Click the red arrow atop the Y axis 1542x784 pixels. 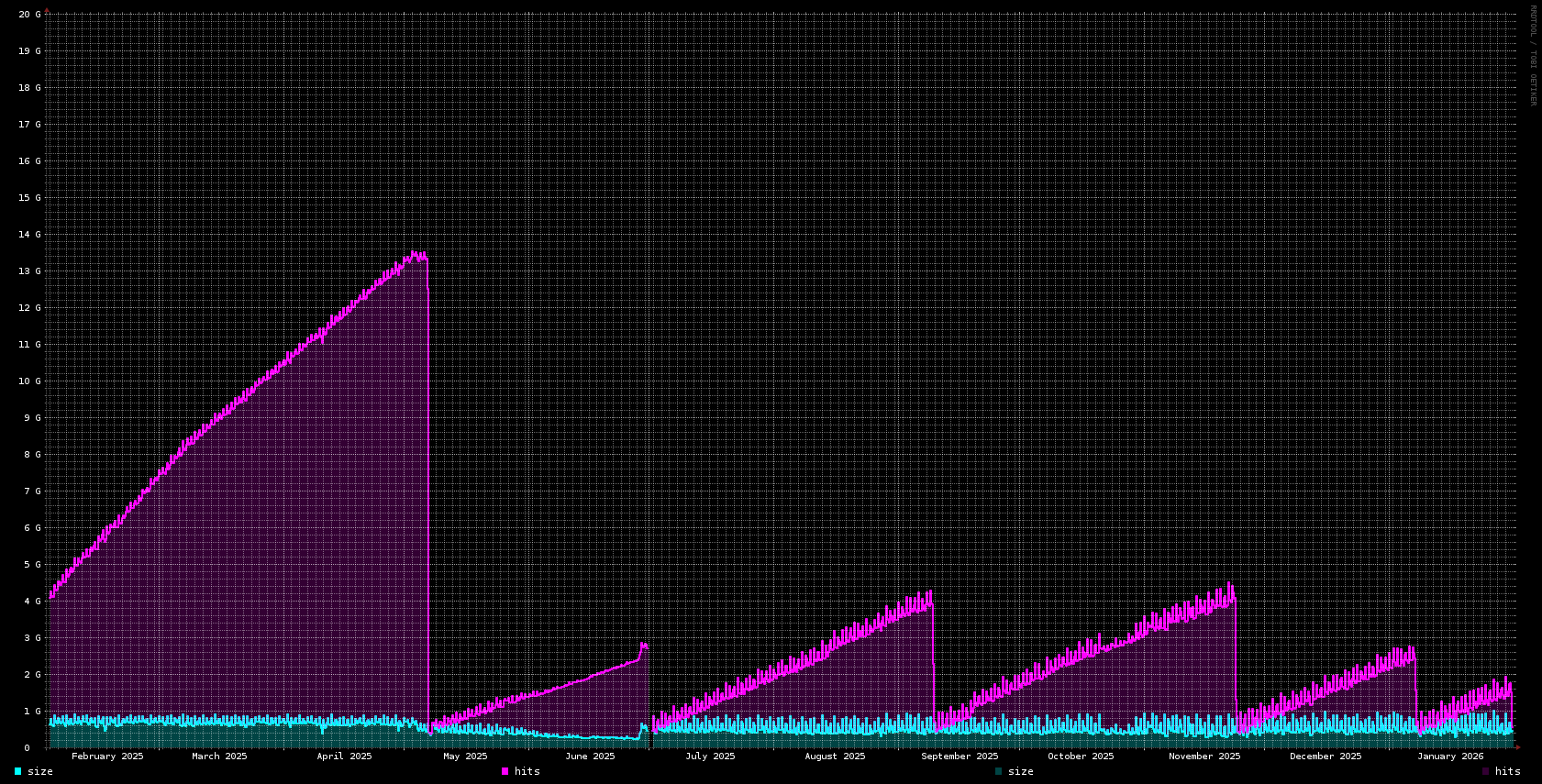click(x=47, y=10)
